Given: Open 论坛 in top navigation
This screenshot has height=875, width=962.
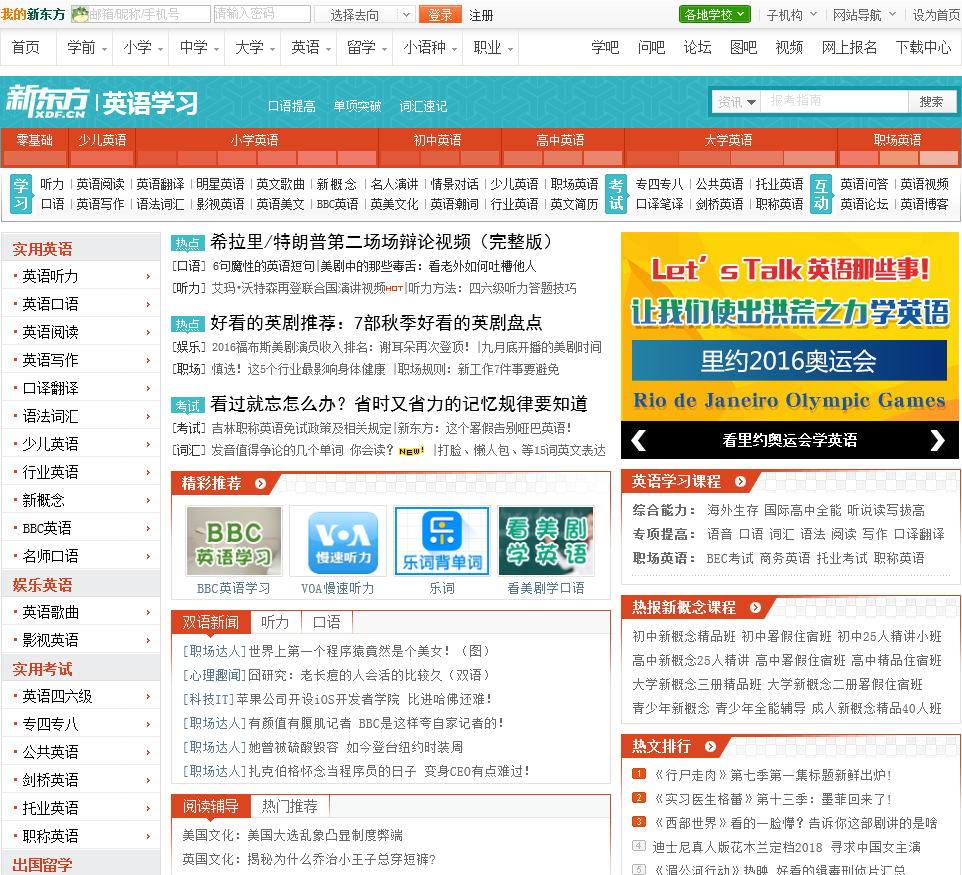Looking at the screenshot, I should (x=698, y=47).
